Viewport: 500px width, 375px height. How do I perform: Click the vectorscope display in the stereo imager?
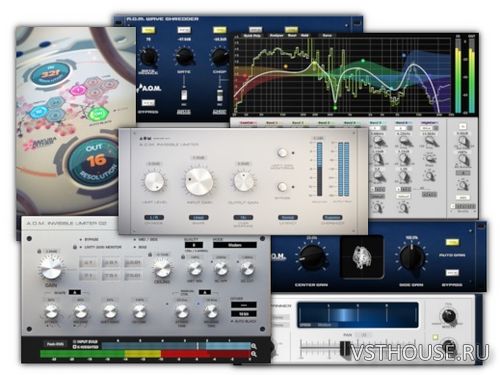pos(362,257)
